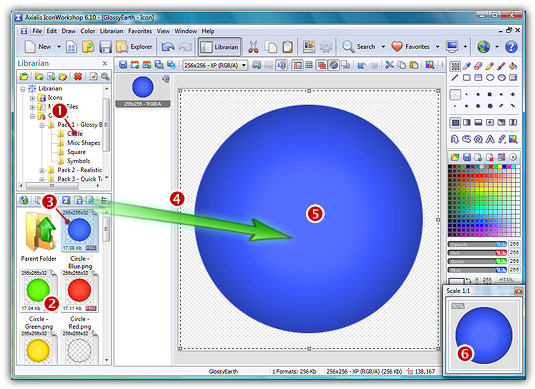The width and height of the screenshot is (535, 389).
Task: Toggle the grid display button
Action: coord(309,65)
